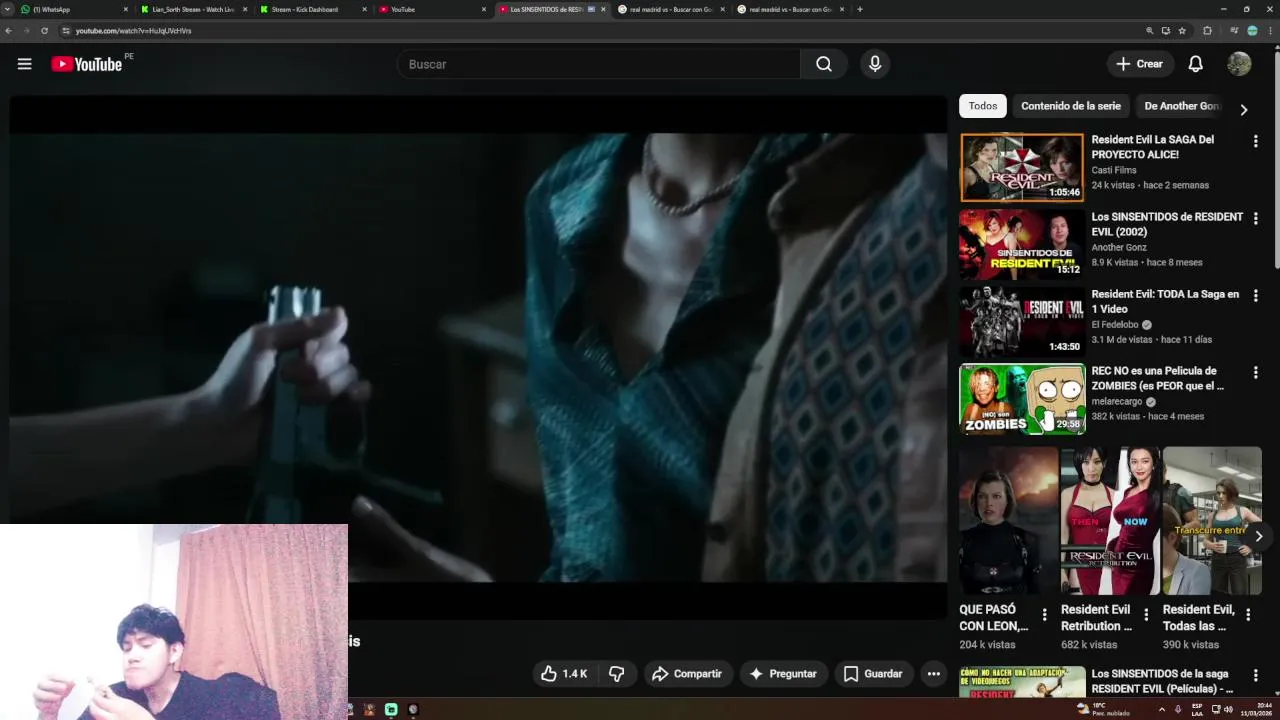1280x720 pixels.
Task: Open the QUE PASÓ CON LEON short
Action: point(1008,521)
